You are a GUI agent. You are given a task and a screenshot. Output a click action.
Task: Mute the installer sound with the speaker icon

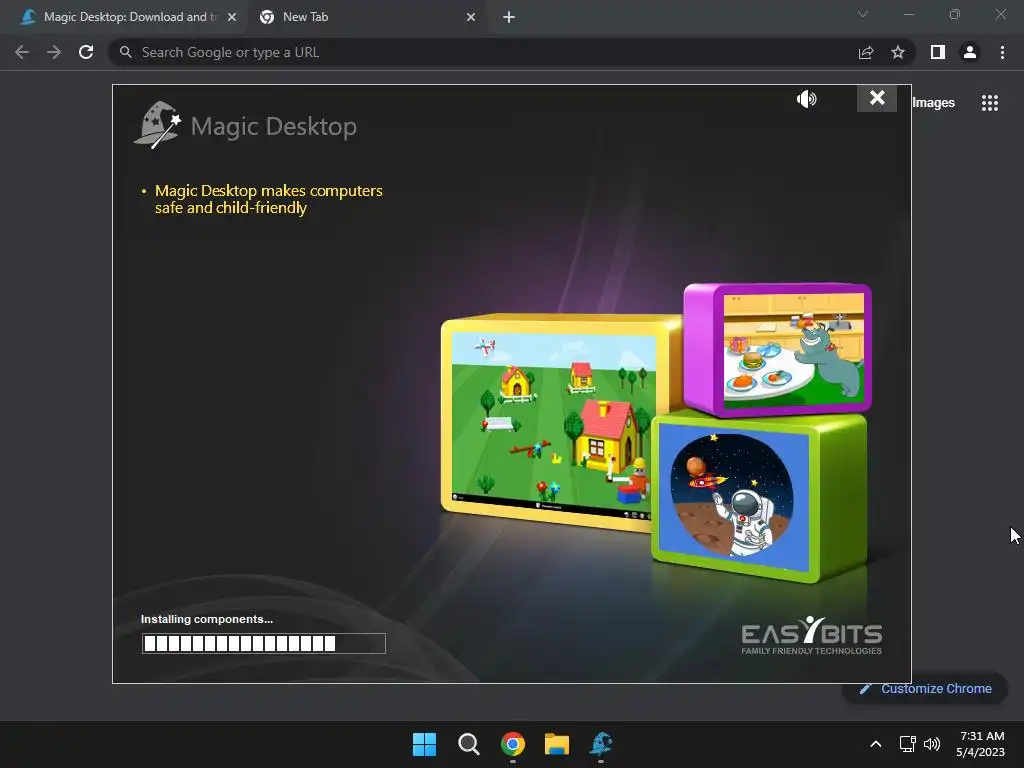pyautogui.click(x=807, y=99)
